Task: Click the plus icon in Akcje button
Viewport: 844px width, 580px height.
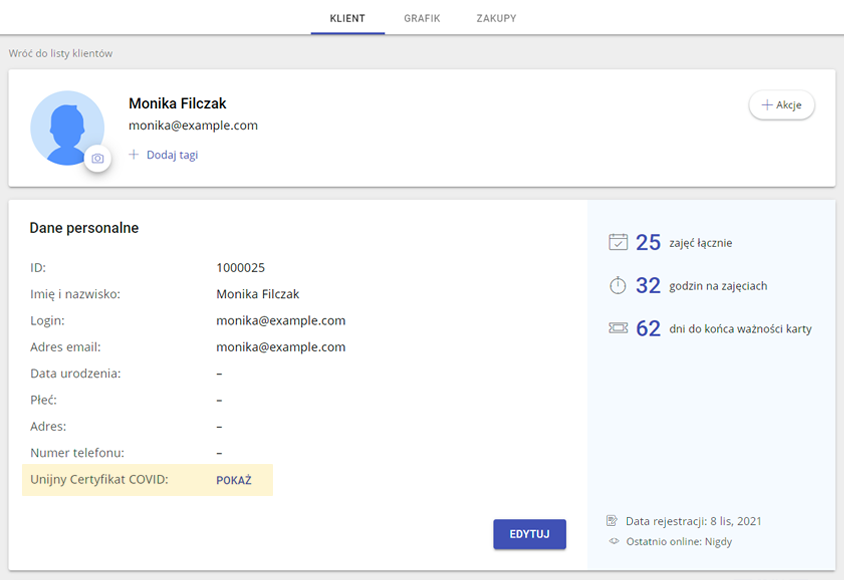Action: tap(767, 105)
